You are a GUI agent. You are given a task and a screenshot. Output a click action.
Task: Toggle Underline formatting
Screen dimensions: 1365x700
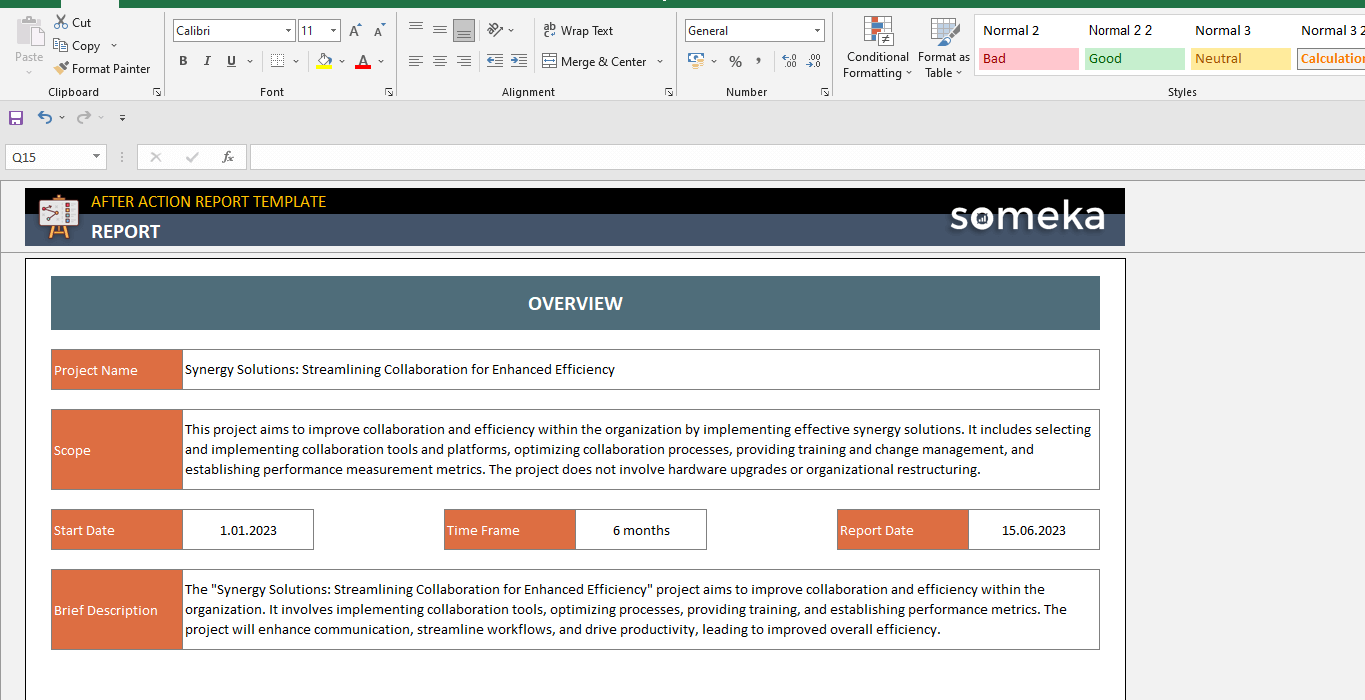(x=231, y=61)
